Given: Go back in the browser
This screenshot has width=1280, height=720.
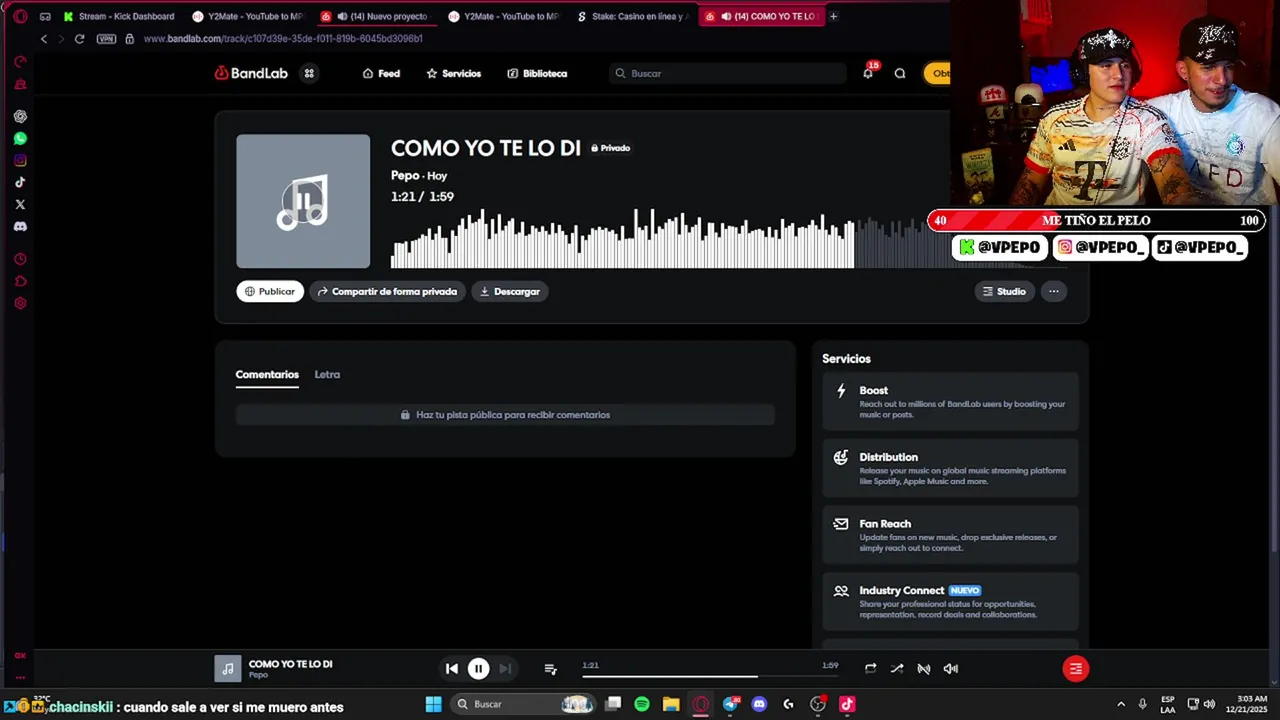Looking at the screenshot, I should [x=43, y=39].
